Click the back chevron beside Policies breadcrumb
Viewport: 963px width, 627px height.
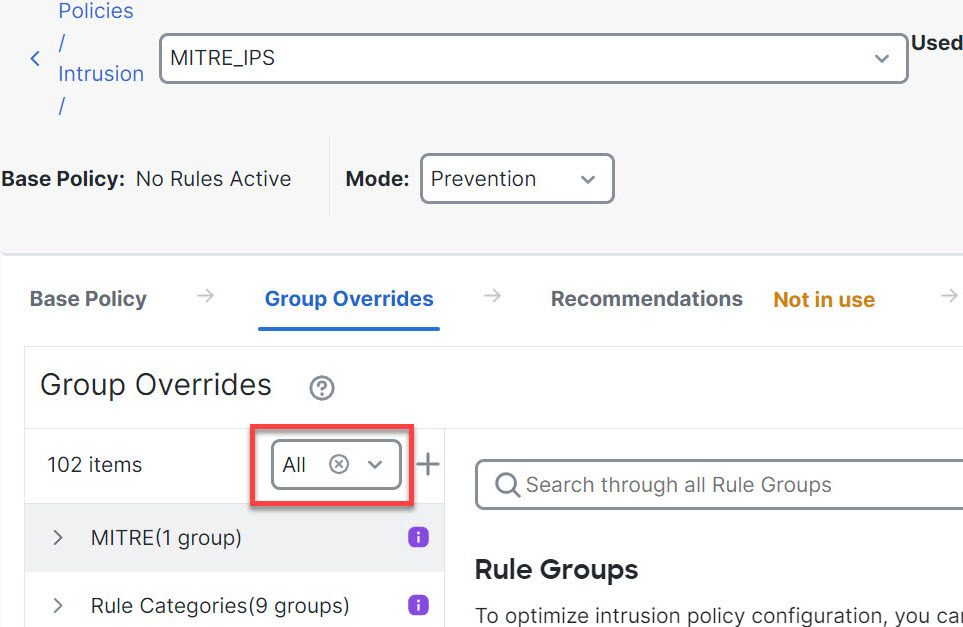35,59
